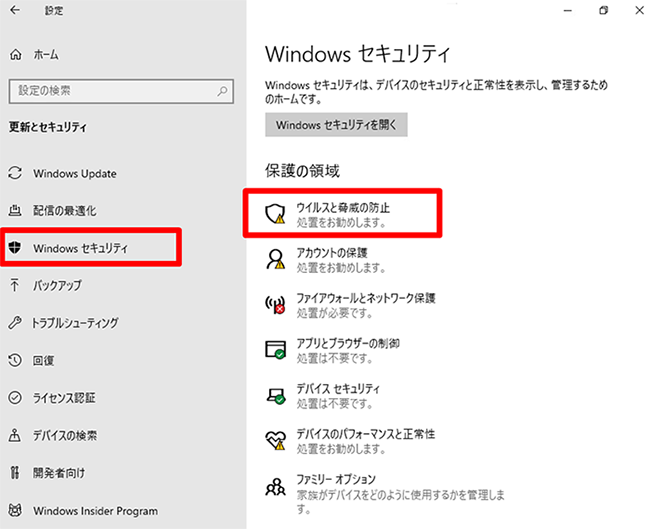Click the 回復 recovery clock icon

(15, 360)
